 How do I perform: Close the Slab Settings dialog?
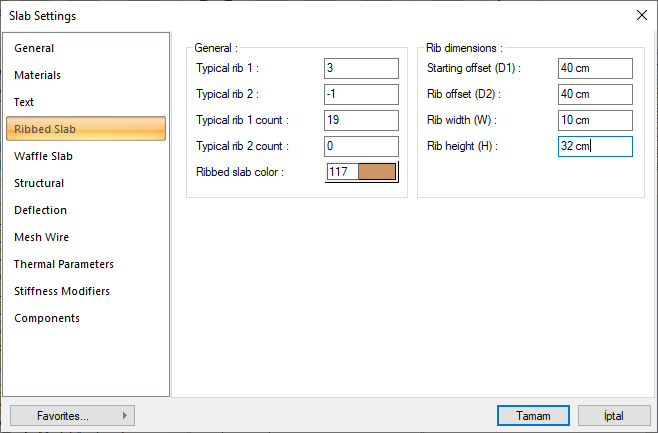[x=641, y=15]
